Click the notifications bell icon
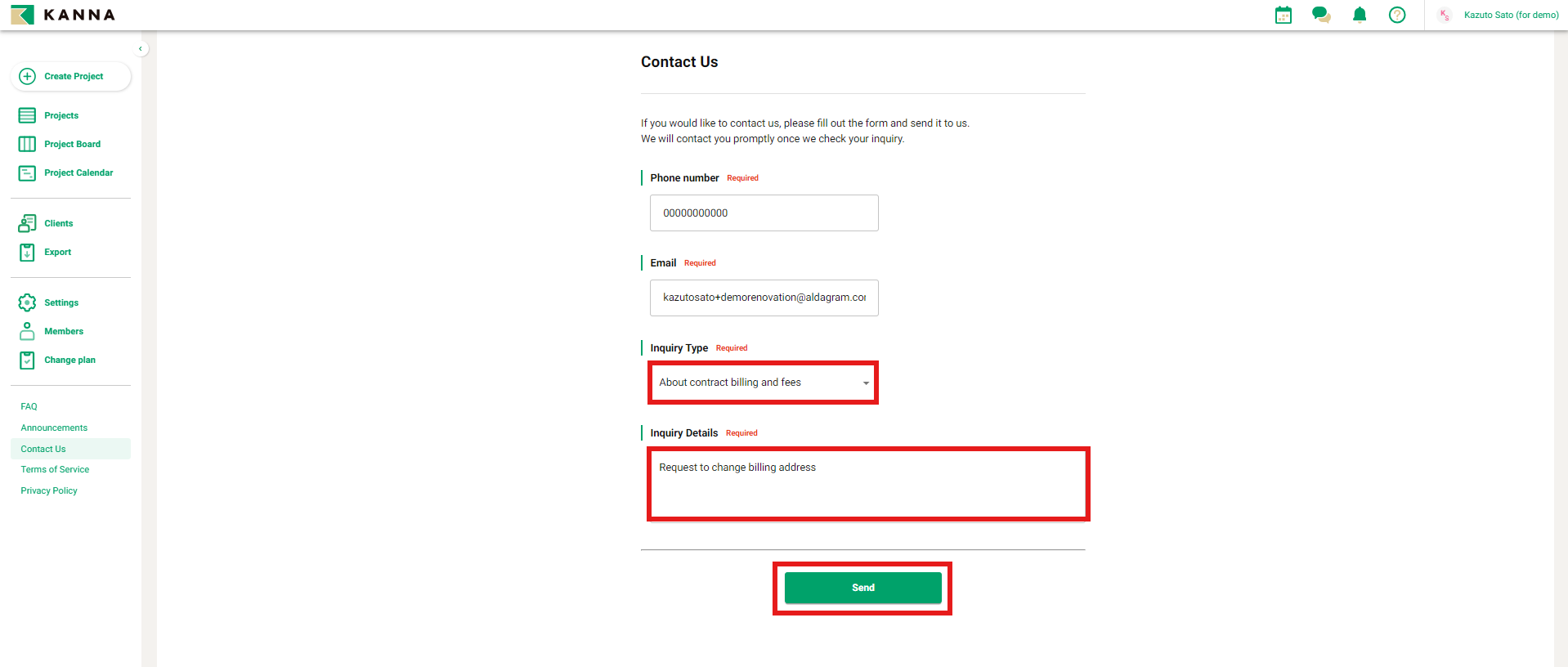1568x667 pixels. pos(1360,15)
